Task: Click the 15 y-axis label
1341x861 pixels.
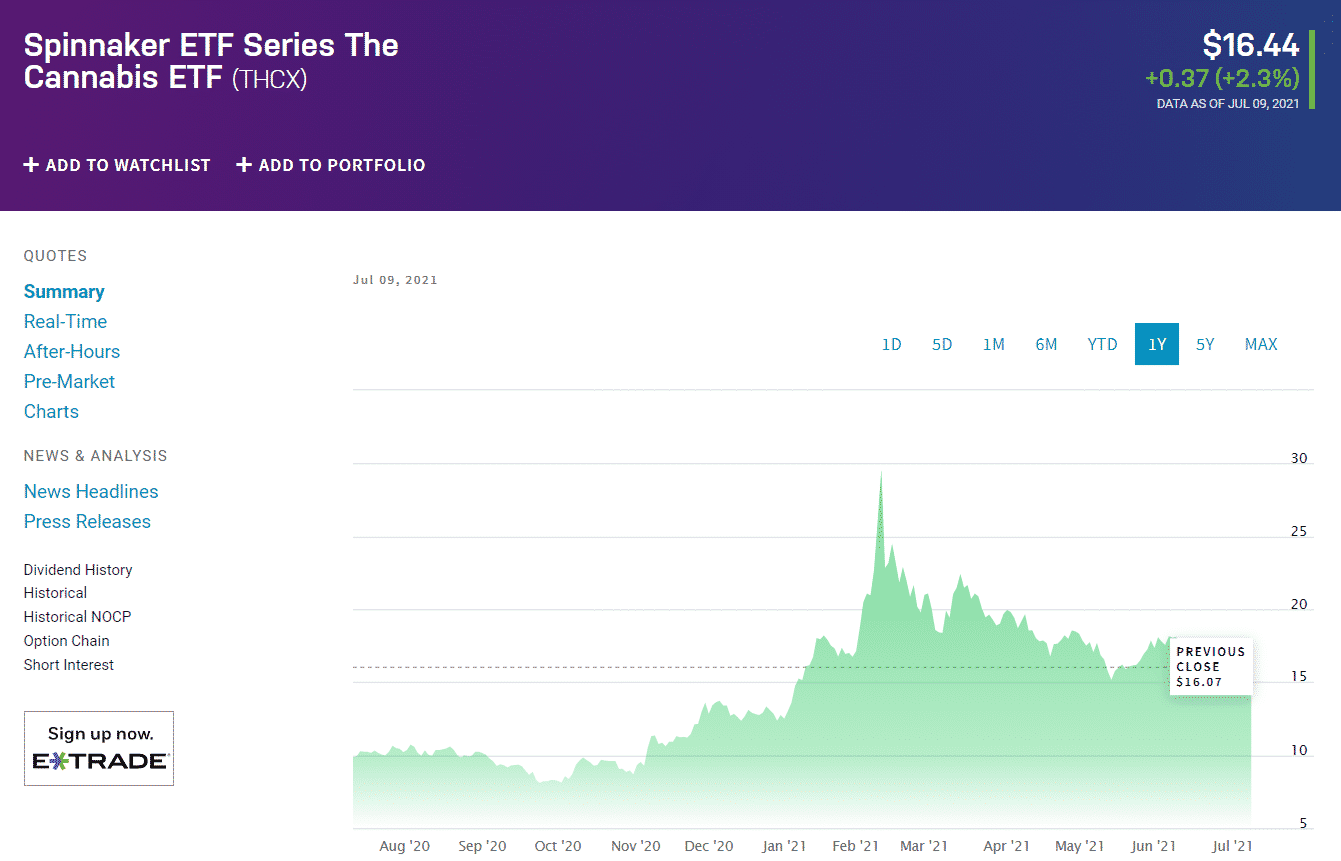Action: (x=1299, y=677)
